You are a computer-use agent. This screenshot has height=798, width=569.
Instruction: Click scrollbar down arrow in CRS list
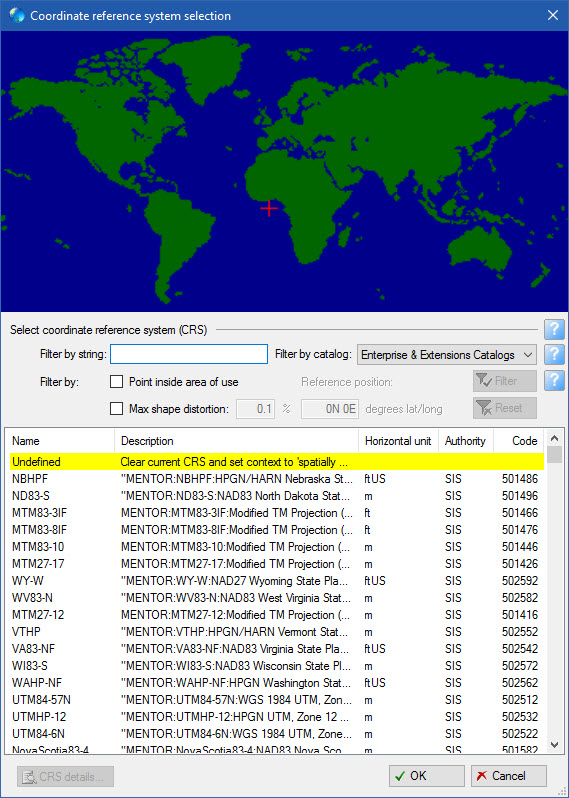pos(555,745)
